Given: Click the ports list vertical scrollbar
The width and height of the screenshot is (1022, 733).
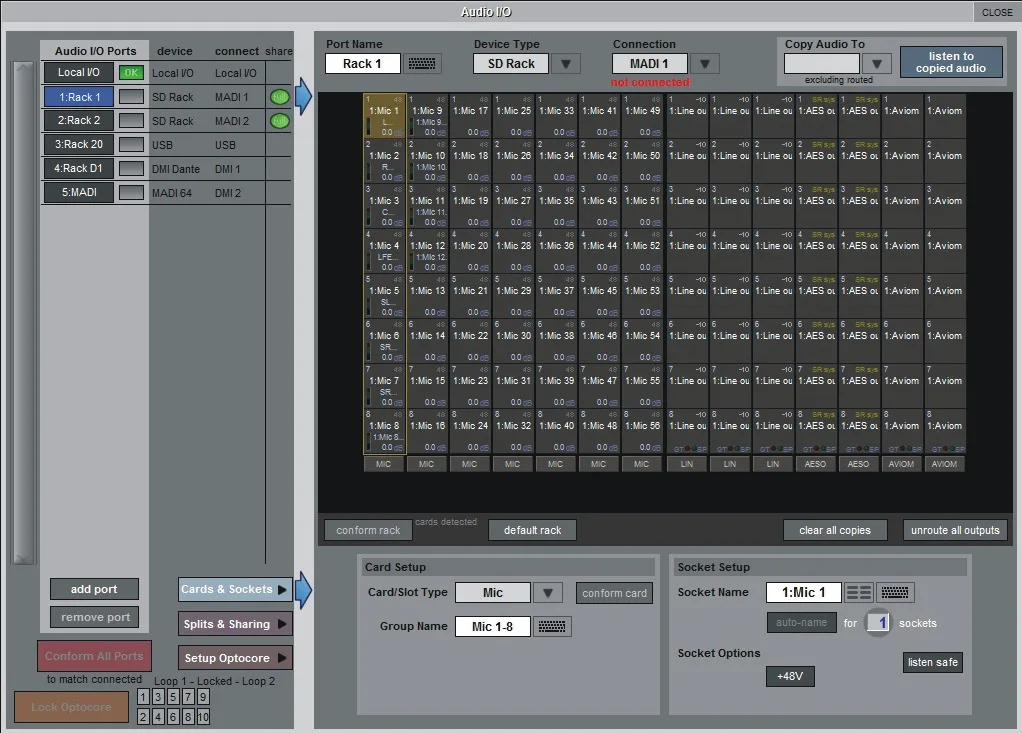Looking at the screenshot, I should point(23,313).
